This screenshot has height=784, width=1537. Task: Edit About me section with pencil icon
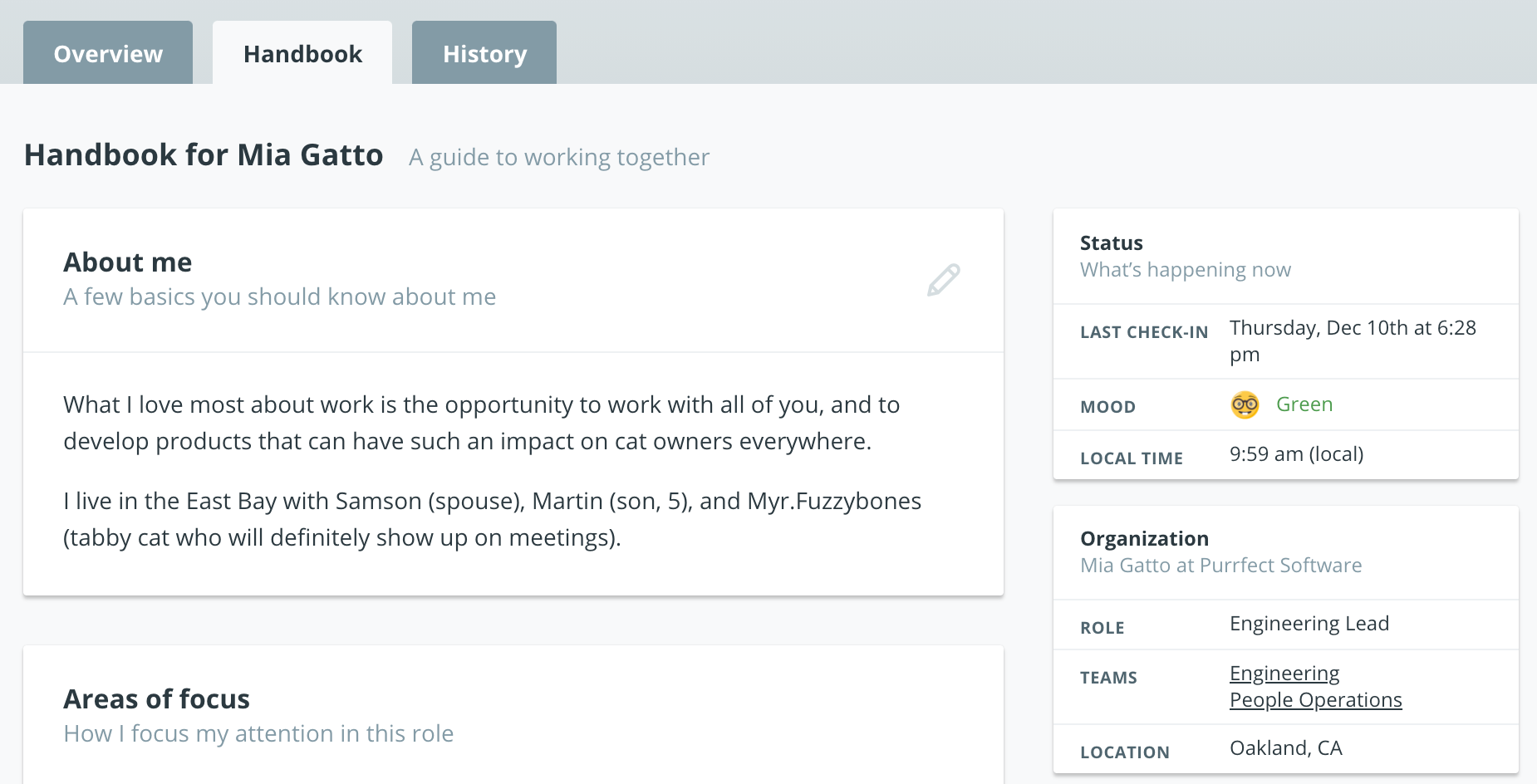click(x=944, y=280)
